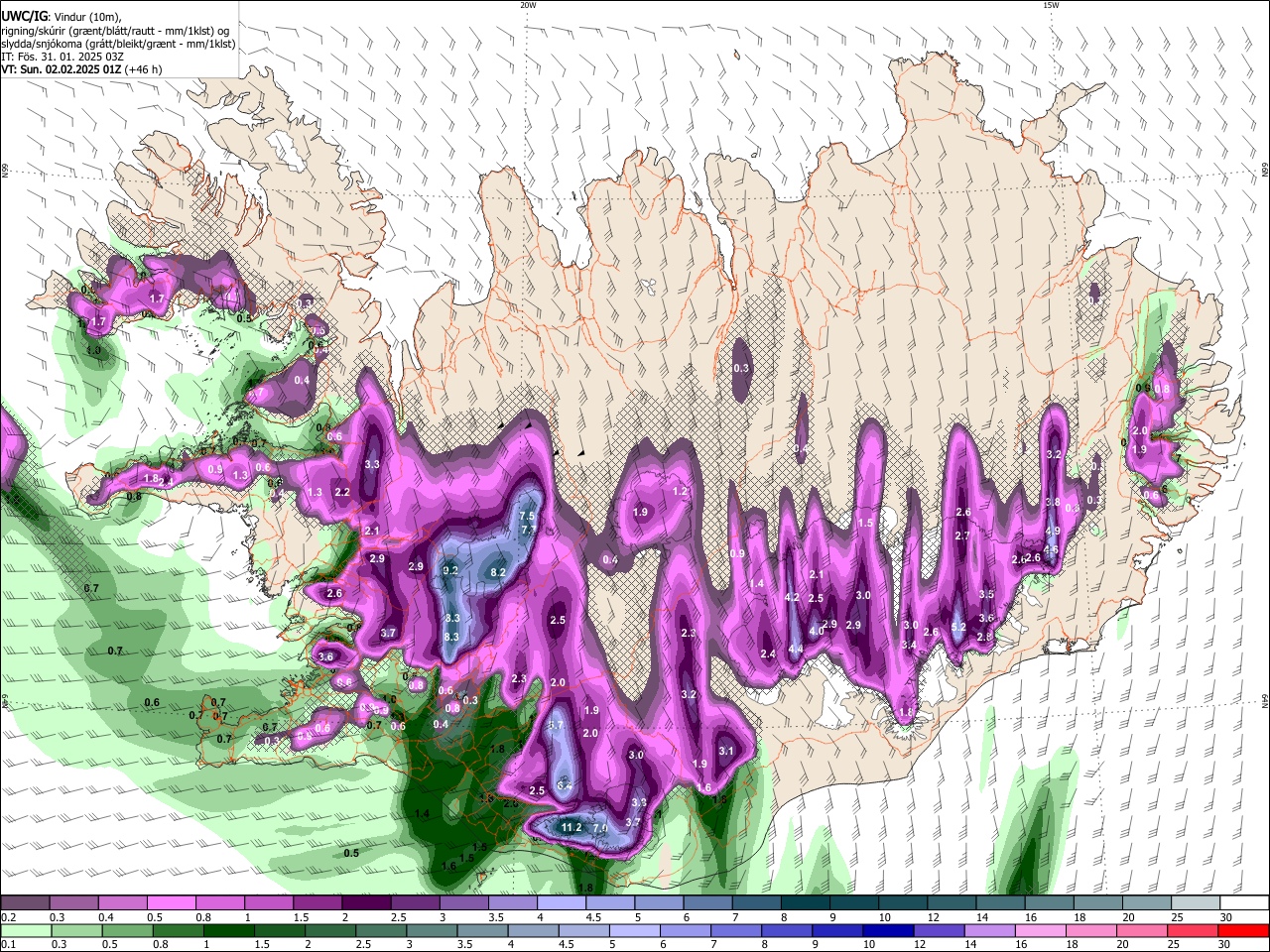Click the init time 'IT: Fös. 31. 01. 2025 03Z'
Screen dimensions: 1270x952
click(62, 57)
